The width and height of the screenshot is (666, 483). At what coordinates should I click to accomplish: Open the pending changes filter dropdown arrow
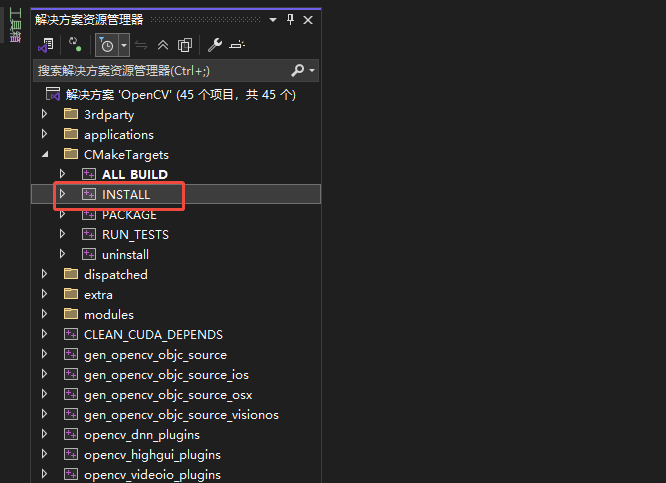tap(123, 45)
